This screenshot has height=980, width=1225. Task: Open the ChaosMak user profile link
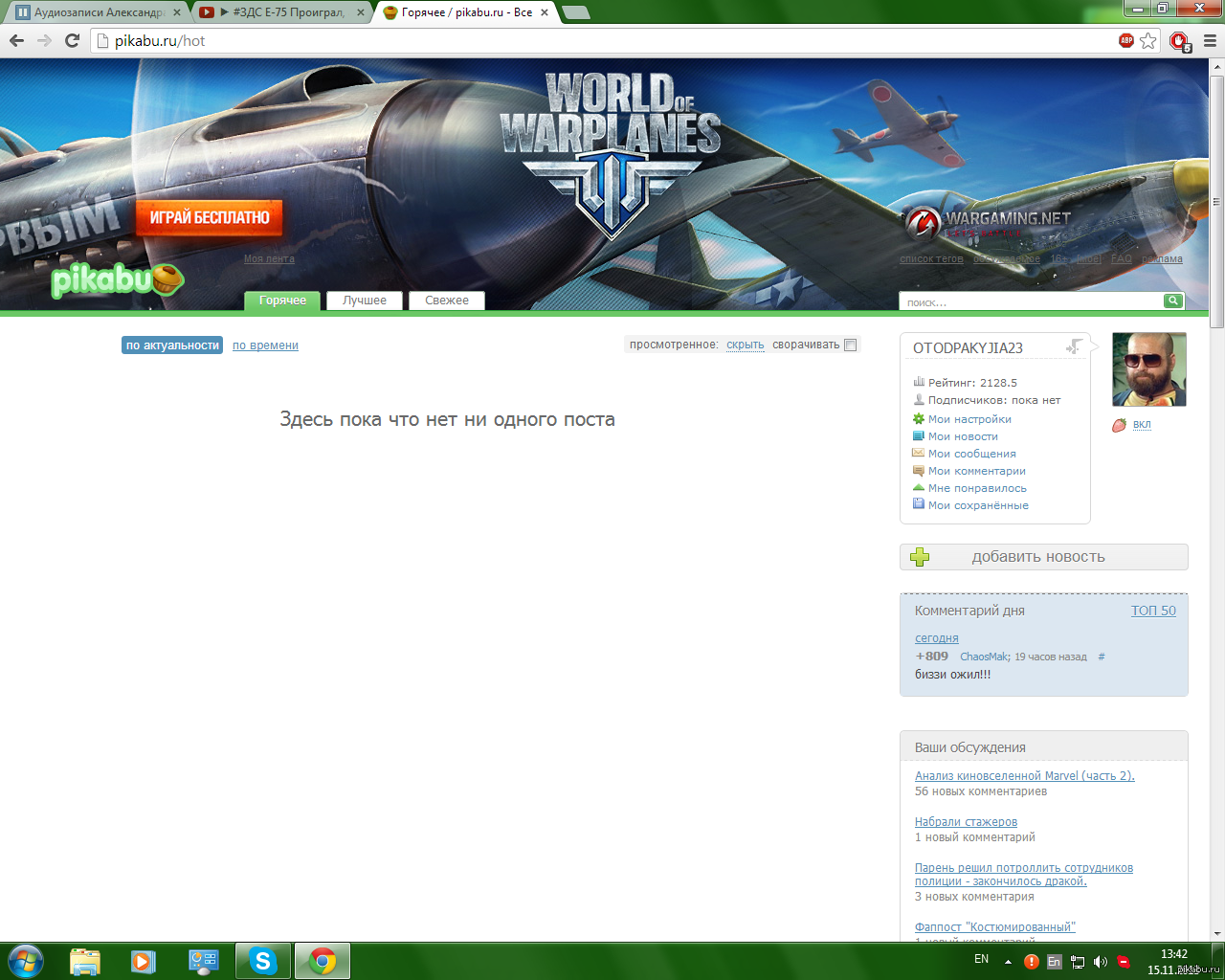pos(984,657)
